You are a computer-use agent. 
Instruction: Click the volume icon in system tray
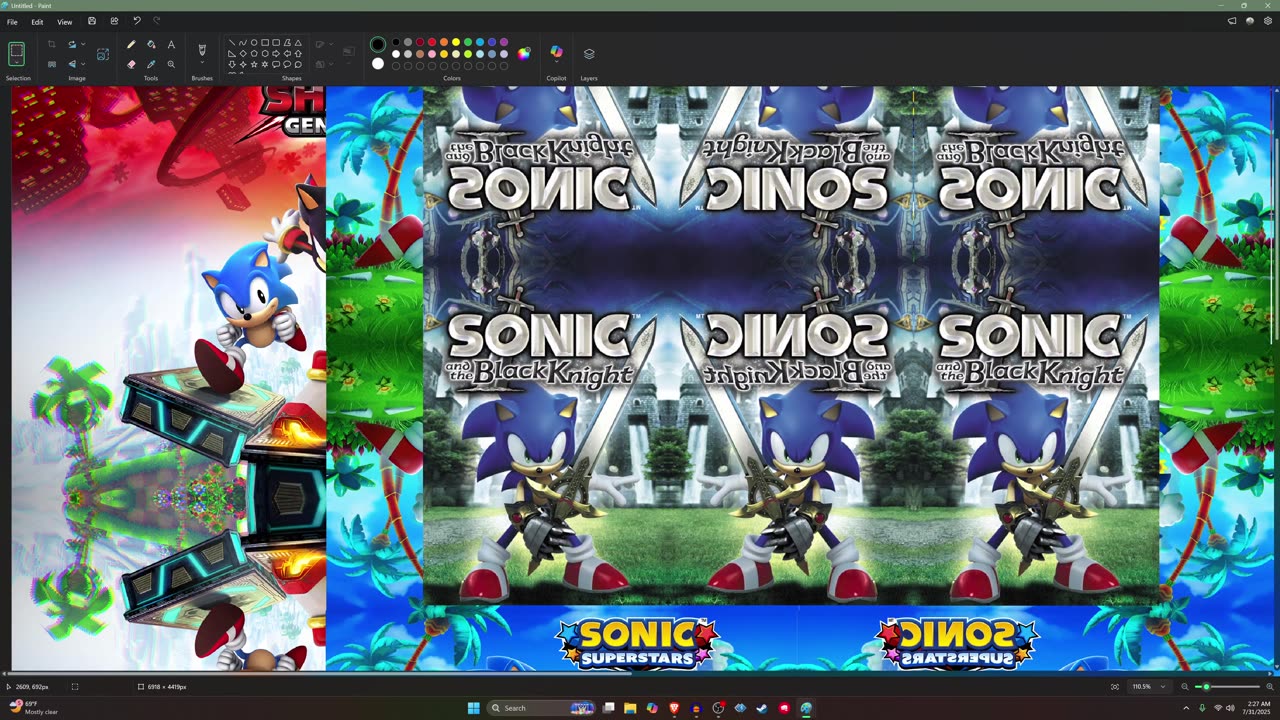coord(1230,708)
